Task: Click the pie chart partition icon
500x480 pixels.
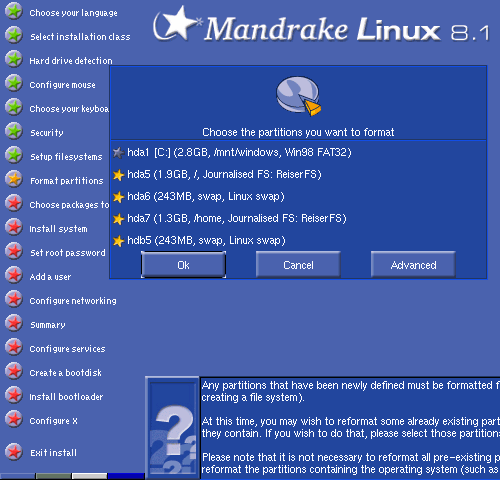Action: click(298, 96)
